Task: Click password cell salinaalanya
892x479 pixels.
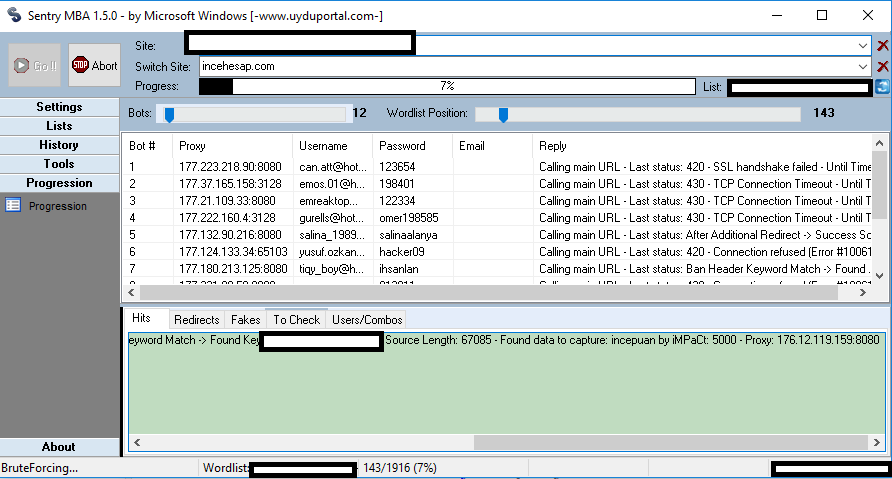Action: pos(408,235)
